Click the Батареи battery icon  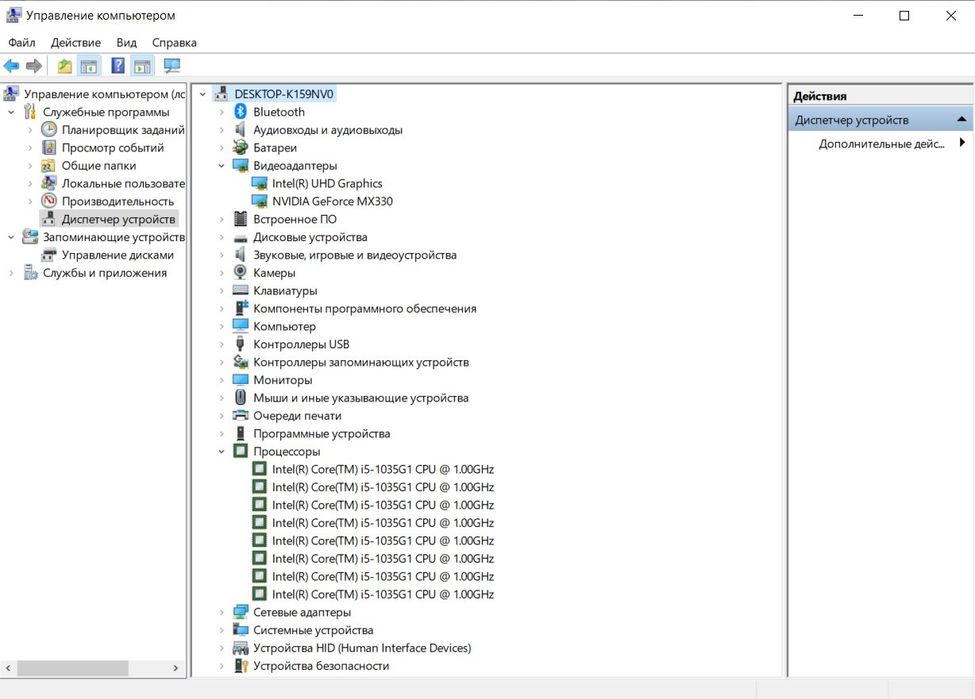tap(240, 147)
